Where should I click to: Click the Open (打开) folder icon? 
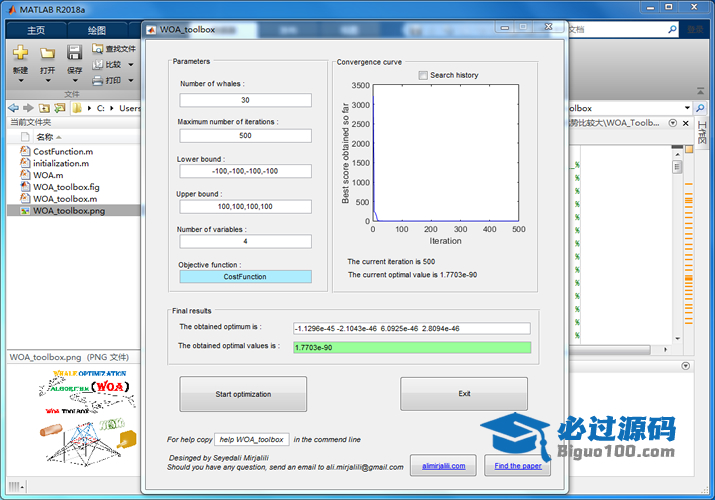coord(47,53)
